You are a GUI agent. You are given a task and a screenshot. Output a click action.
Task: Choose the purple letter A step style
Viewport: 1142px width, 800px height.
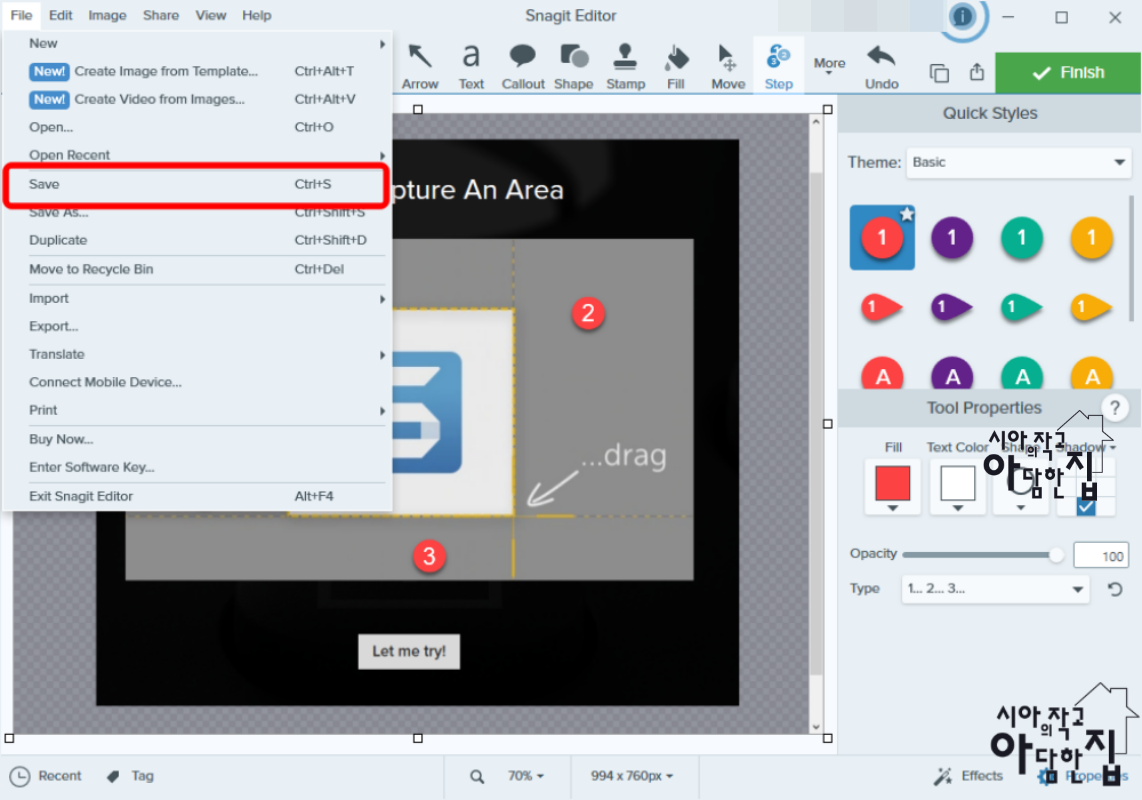coord(952,373)
